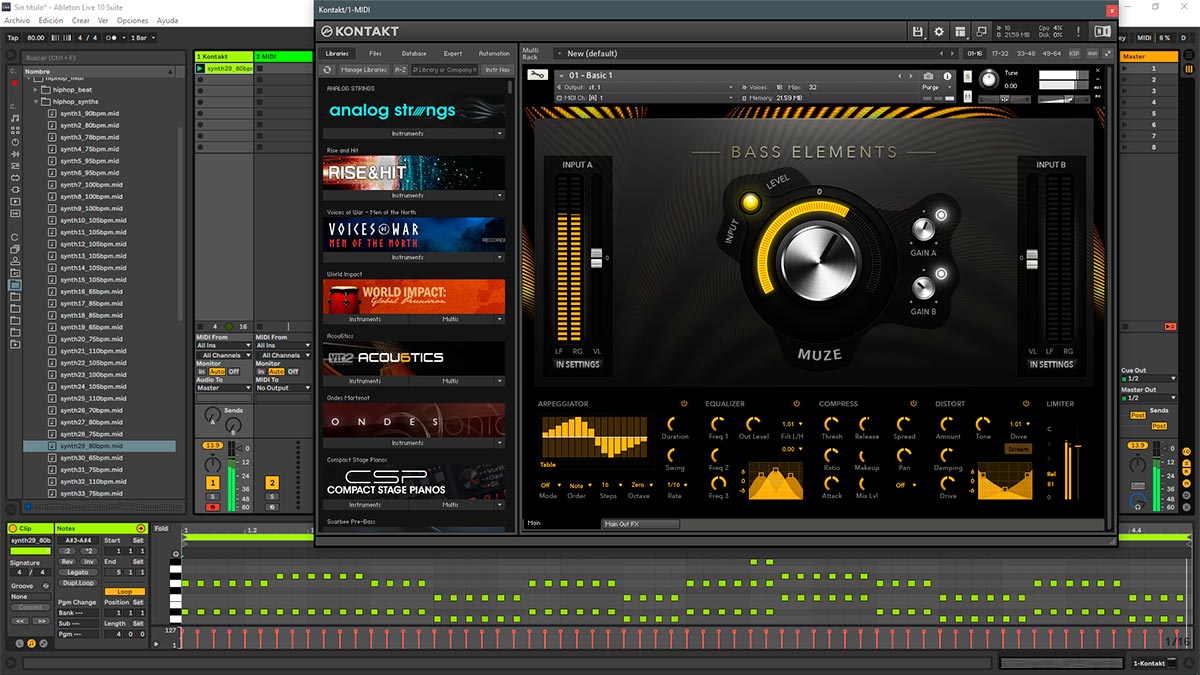Open the Arpeggiator Order dropdown showing Note
Viewport: 1200px width, 675px height.
578,485
